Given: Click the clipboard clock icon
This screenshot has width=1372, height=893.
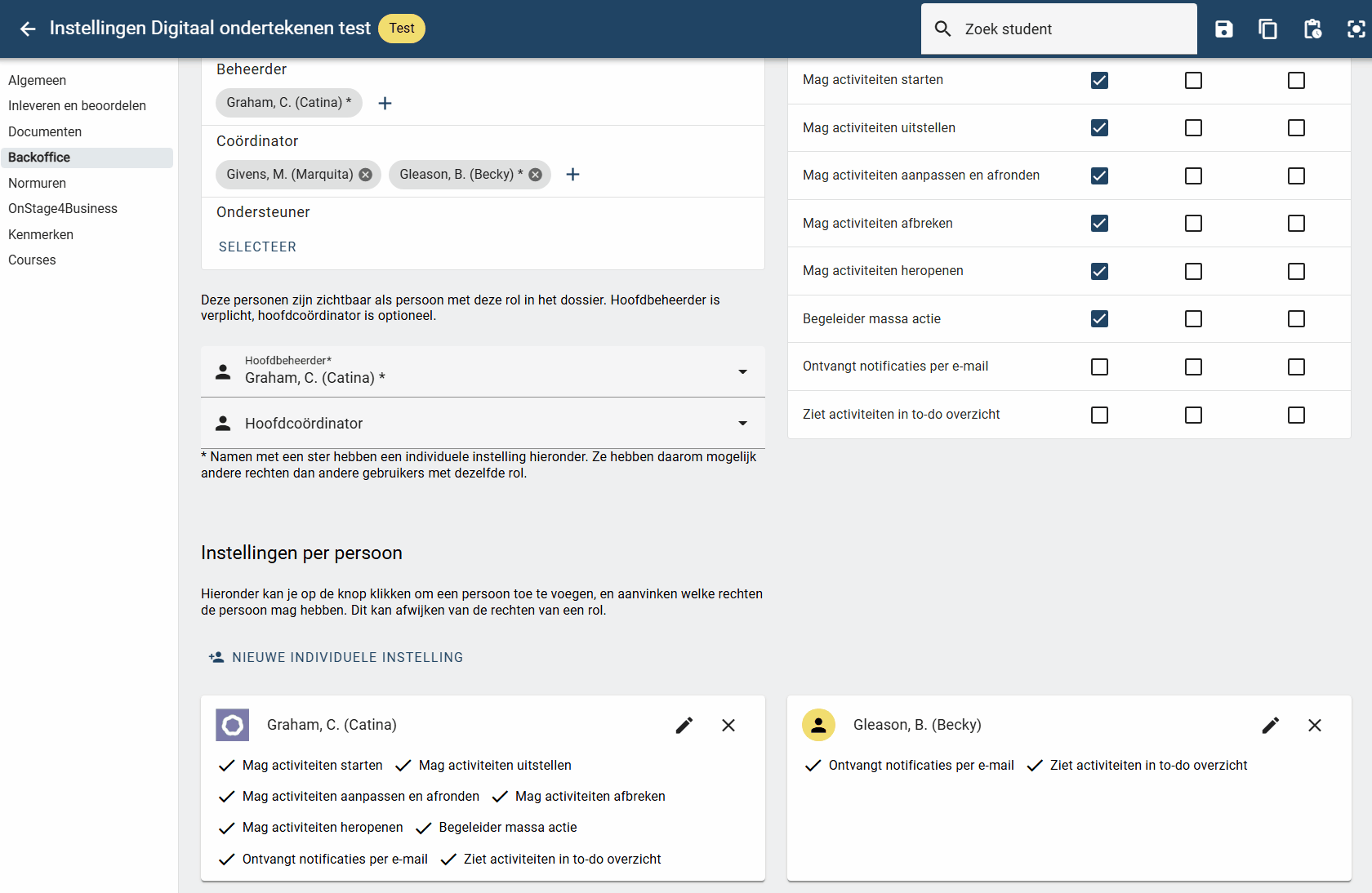Looking at the screenshot, I should [x=1312, y=29].
